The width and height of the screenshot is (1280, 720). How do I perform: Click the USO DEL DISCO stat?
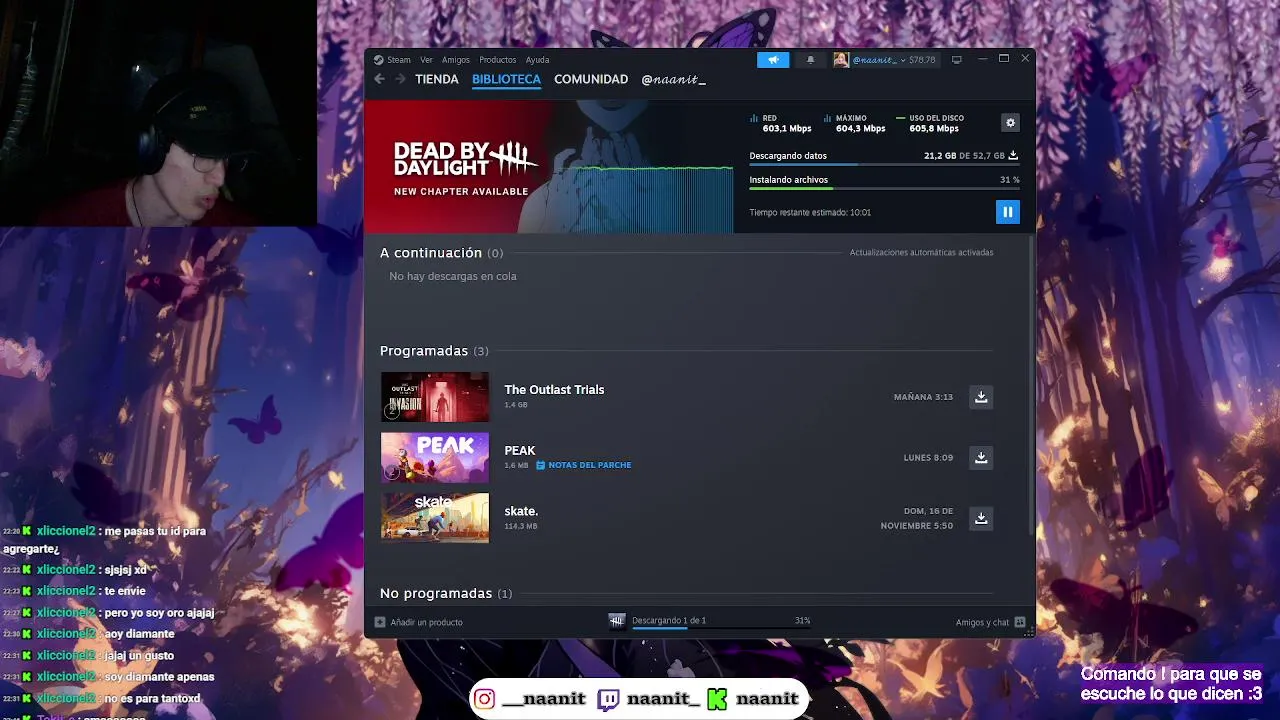(929, 123)
